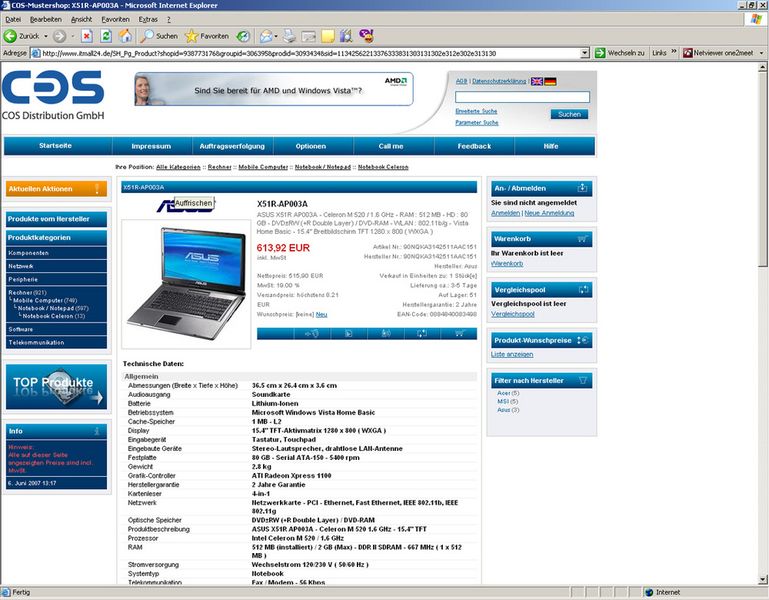Open Impressum navigation tab
Screen dimensions: 769x600
click(151, 146)
